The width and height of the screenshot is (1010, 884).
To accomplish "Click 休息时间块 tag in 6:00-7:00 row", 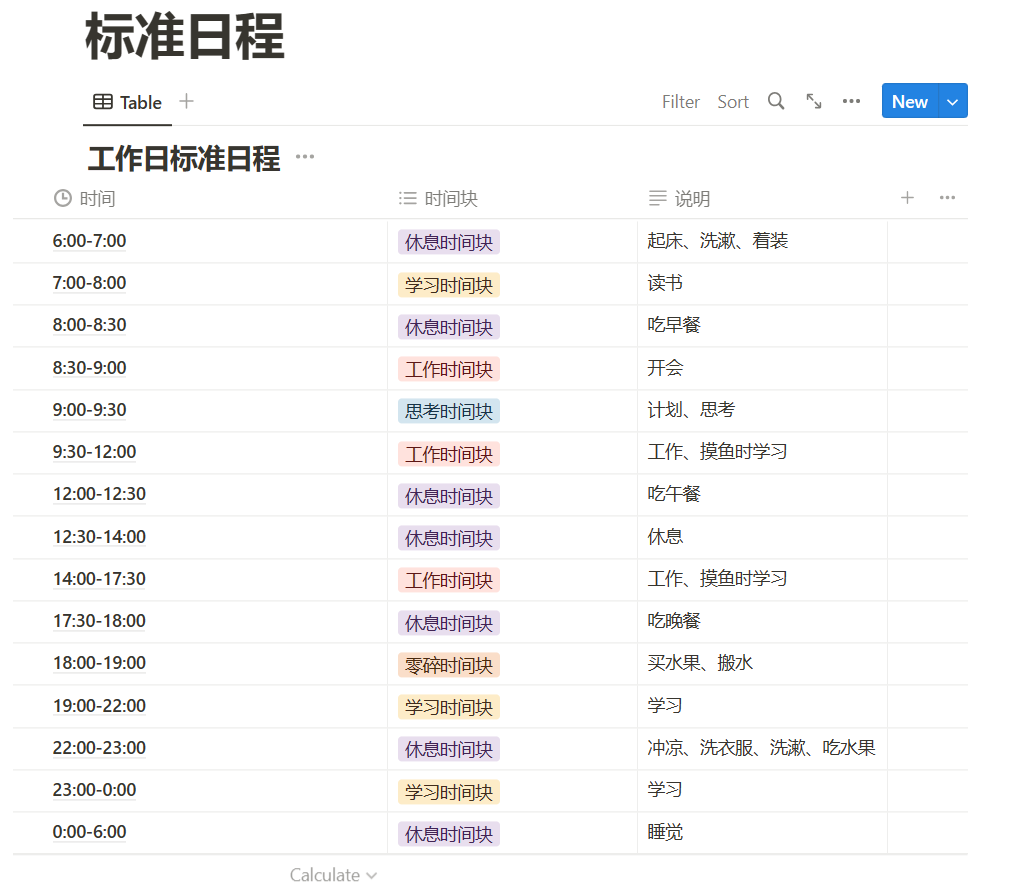I will pyautogui.click(x=449, y=242).
